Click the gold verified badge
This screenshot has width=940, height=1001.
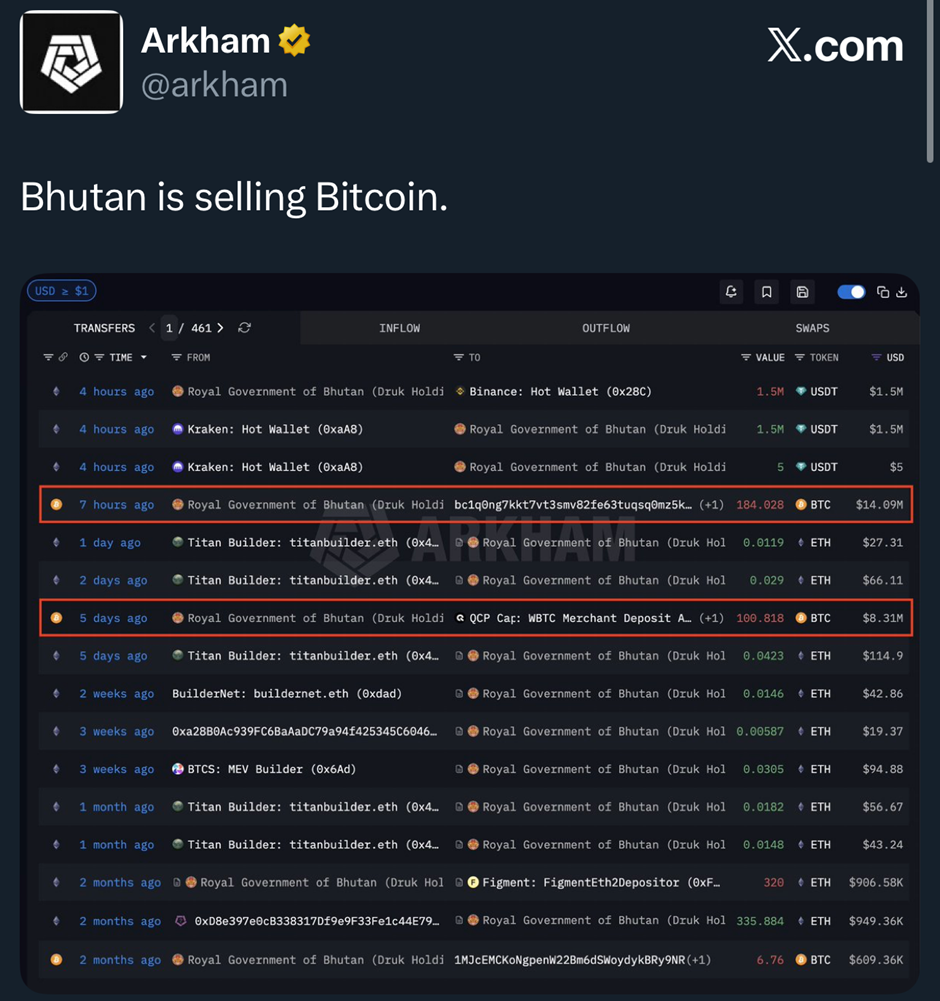tap(294, 41)
